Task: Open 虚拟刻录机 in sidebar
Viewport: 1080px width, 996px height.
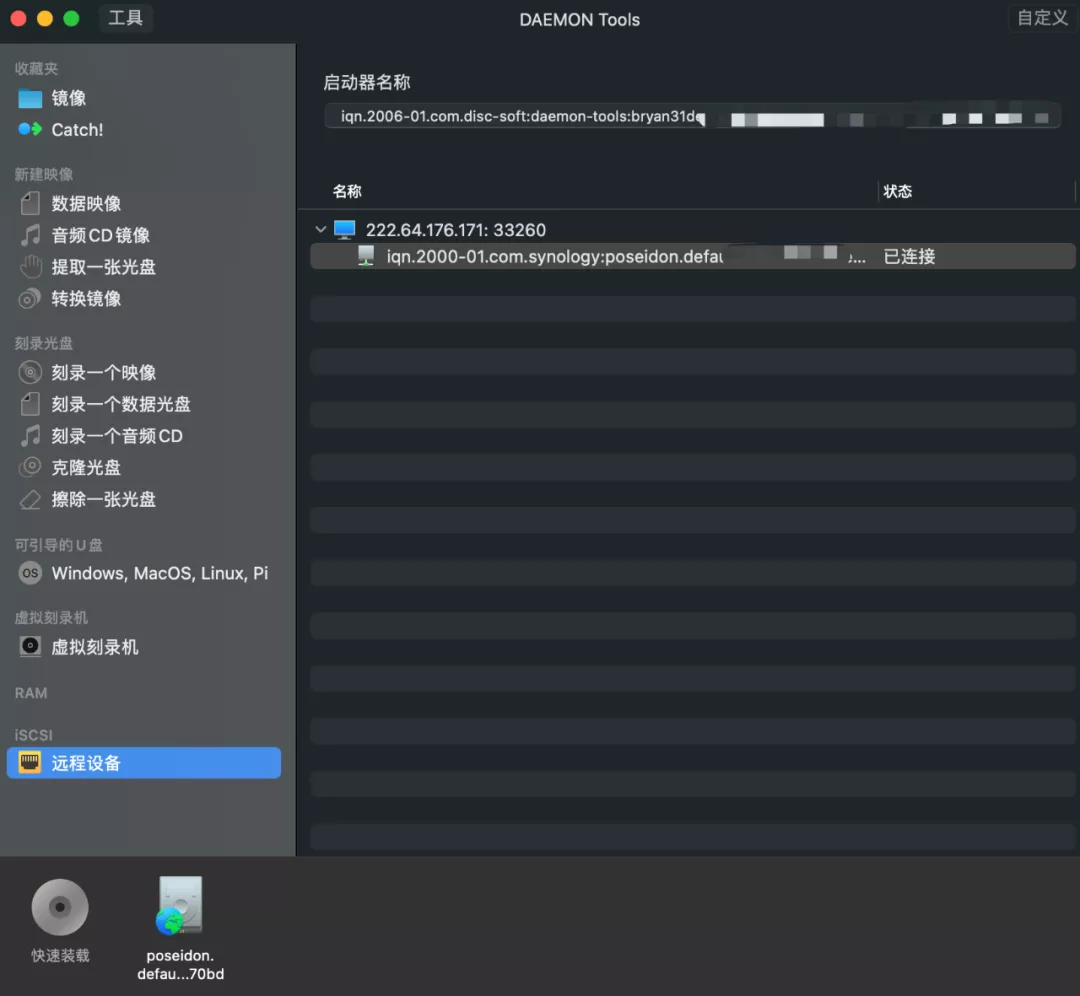Action: tap(95, 647)
